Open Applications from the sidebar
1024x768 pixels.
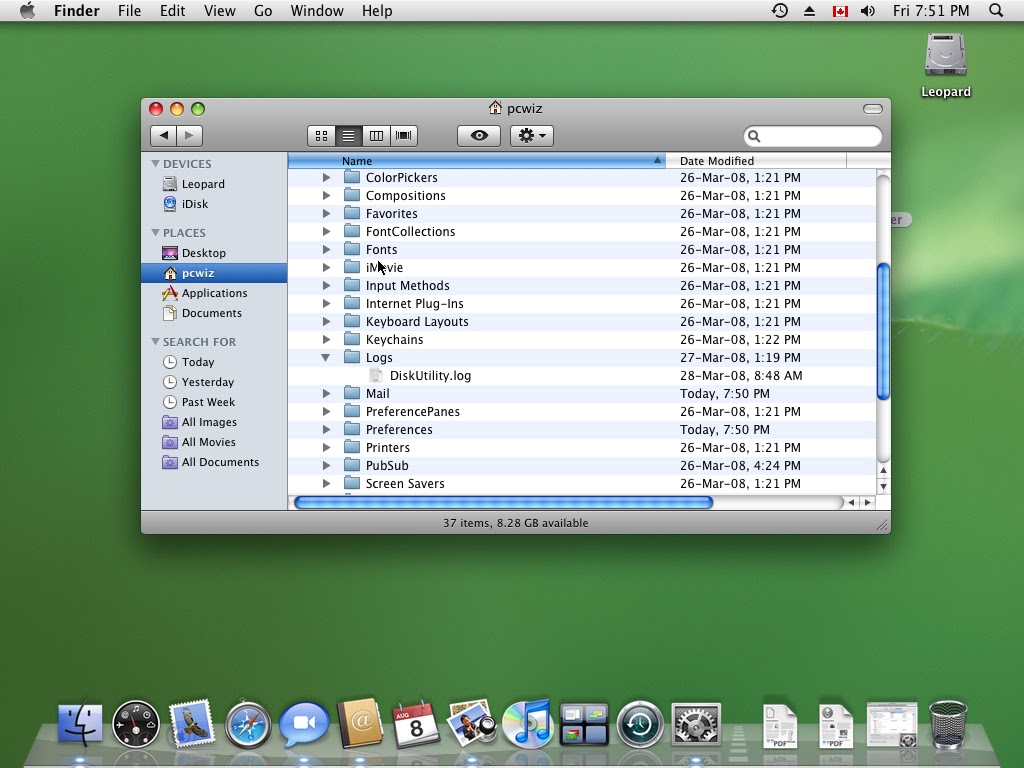pyautogui.click(x=214, y=293)
